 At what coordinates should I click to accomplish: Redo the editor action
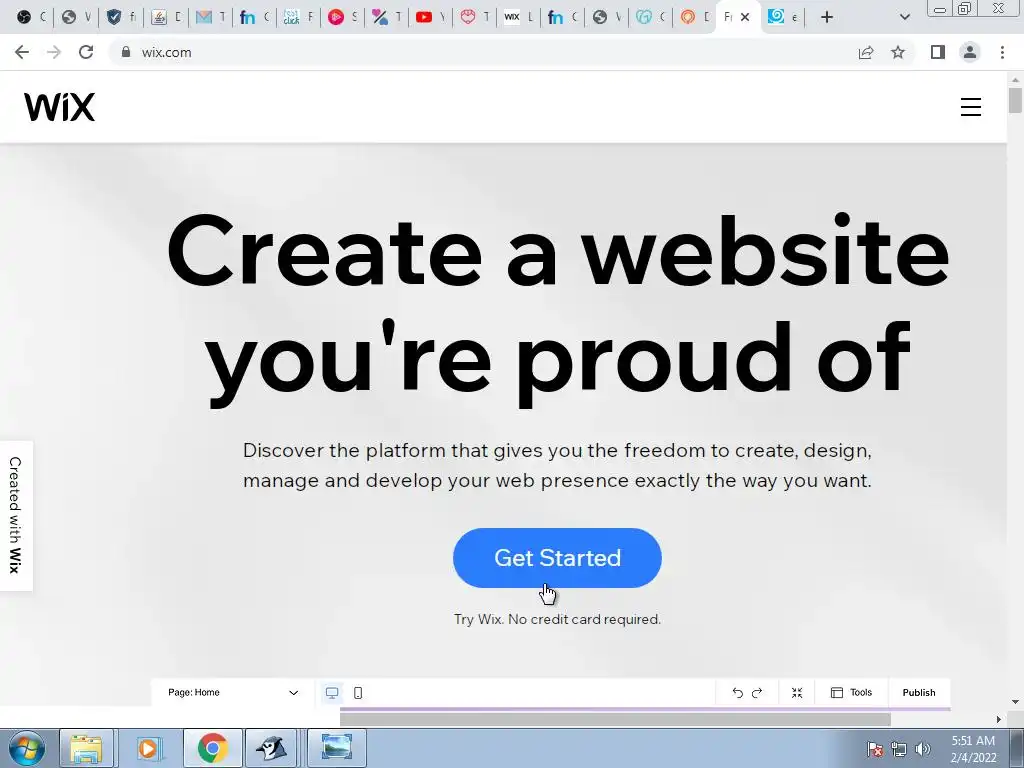tap(757, 693)
